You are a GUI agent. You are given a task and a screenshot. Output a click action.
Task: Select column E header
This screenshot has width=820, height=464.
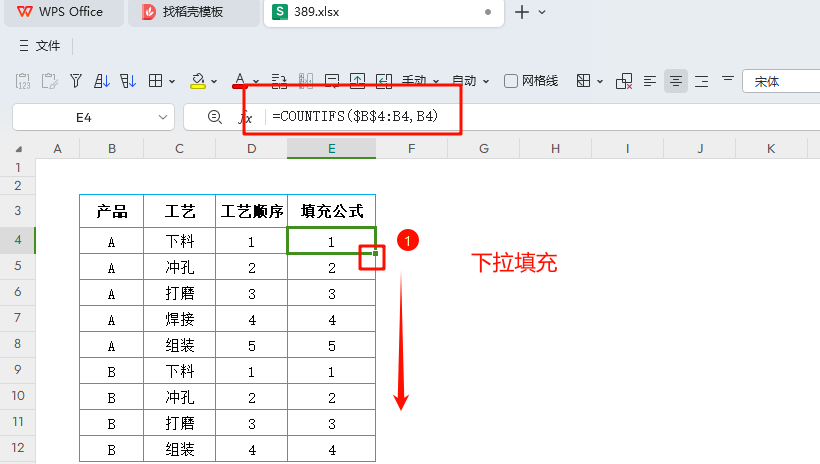click(x=332, y=149)
